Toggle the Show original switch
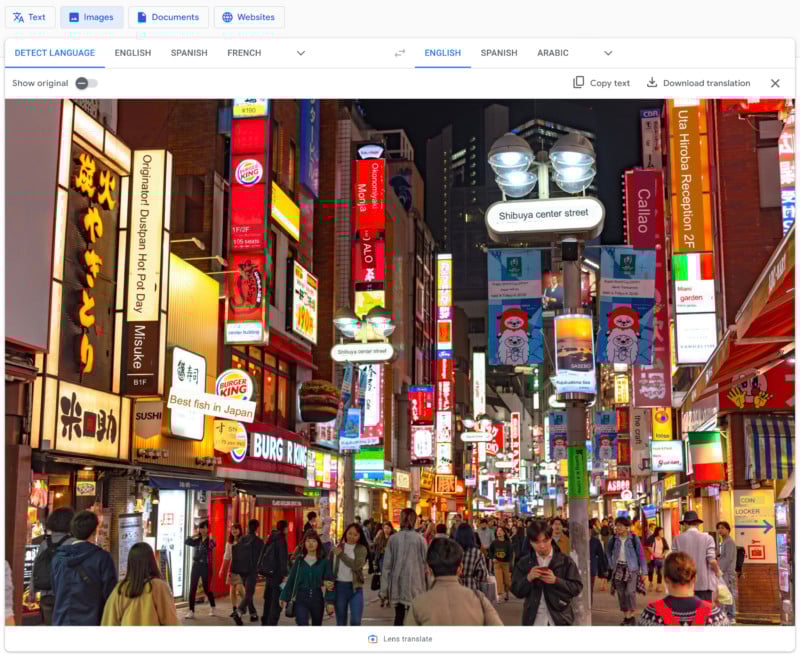 coord(86,83)
